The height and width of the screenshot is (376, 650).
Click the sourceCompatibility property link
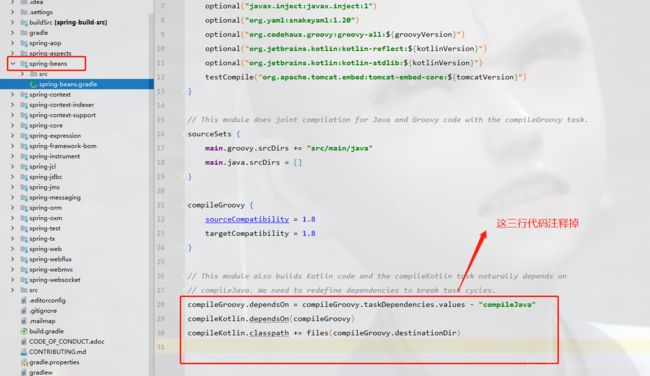point(247,219)
